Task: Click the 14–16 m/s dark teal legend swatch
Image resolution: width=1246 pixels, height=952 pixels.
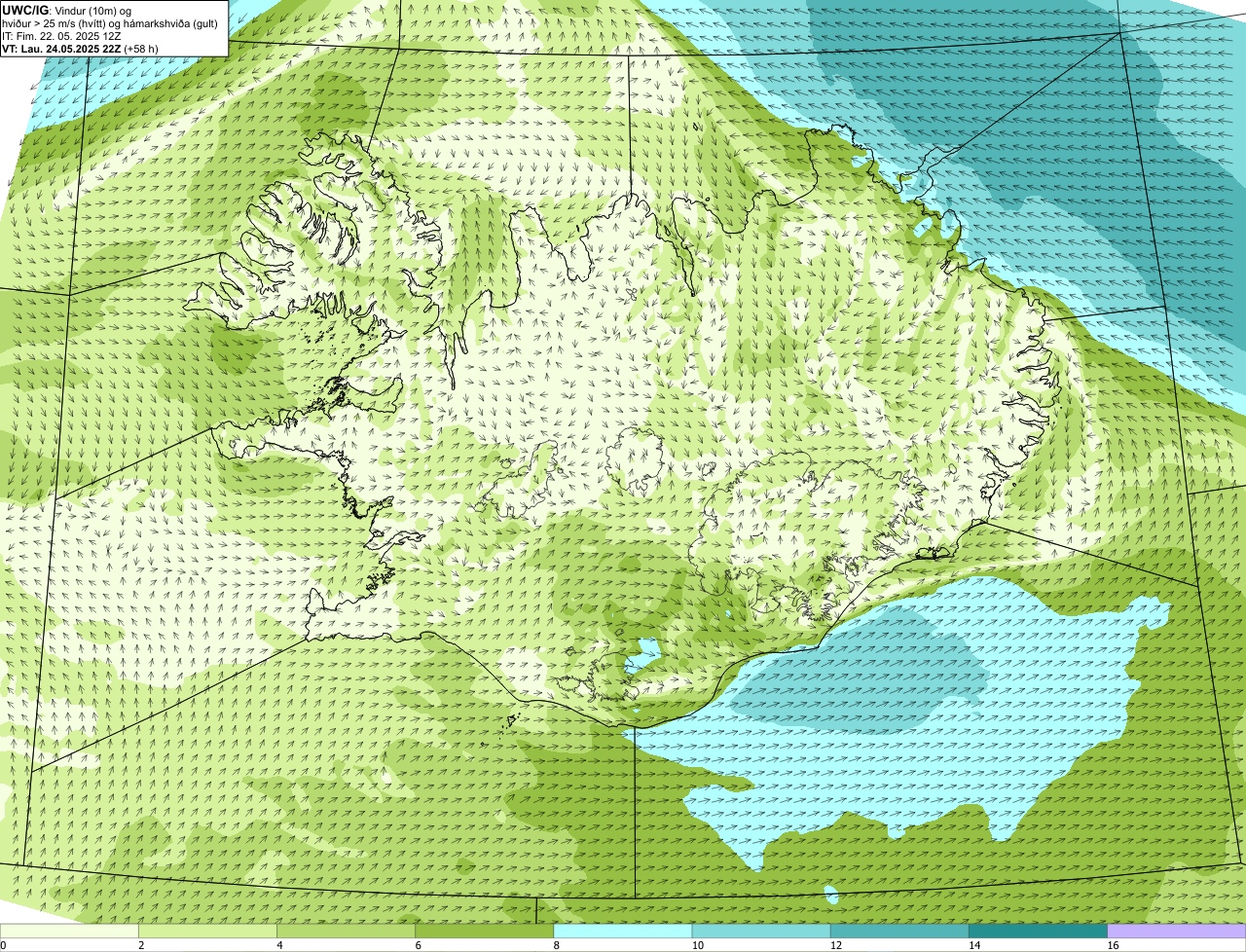Action: [x=1038, y=932]
